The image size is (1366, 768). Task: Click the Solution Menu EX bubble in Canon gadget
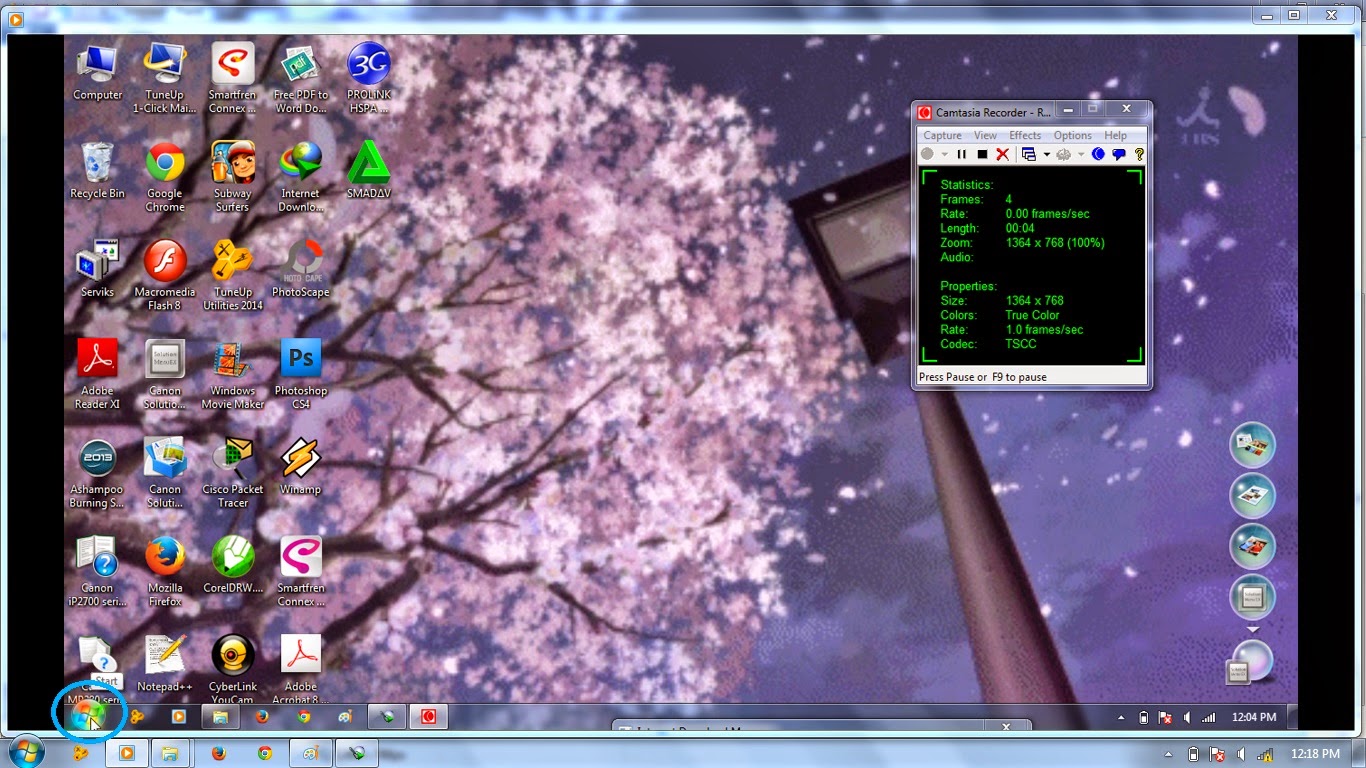click(1252, 597)
